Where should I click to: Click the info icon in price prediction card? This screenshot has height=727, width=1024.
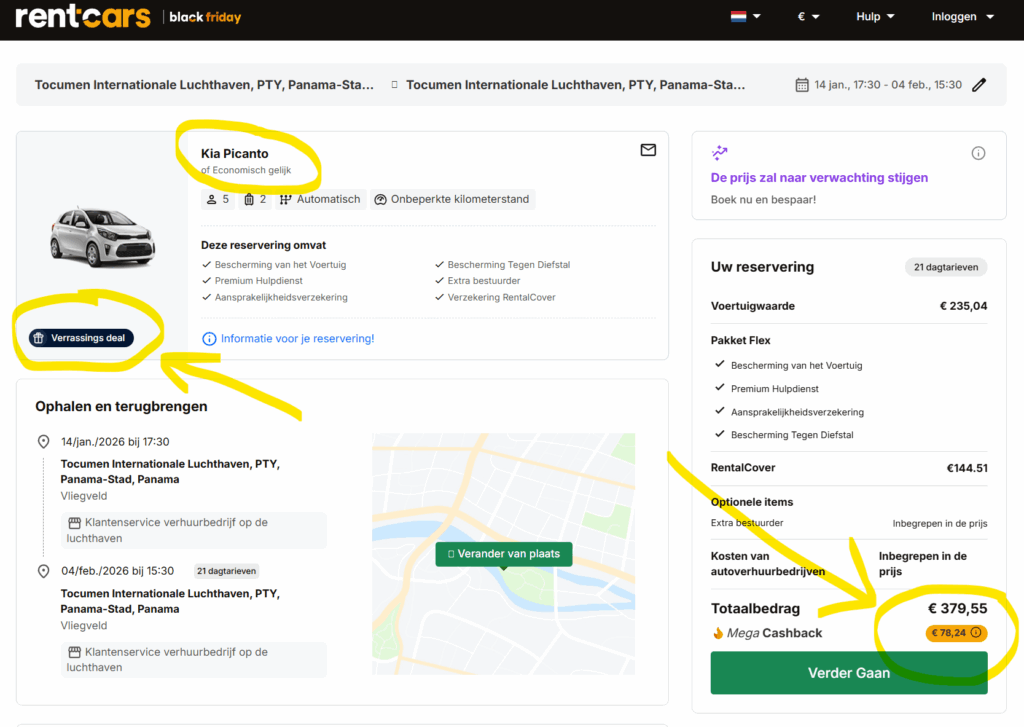pos(978,153)
